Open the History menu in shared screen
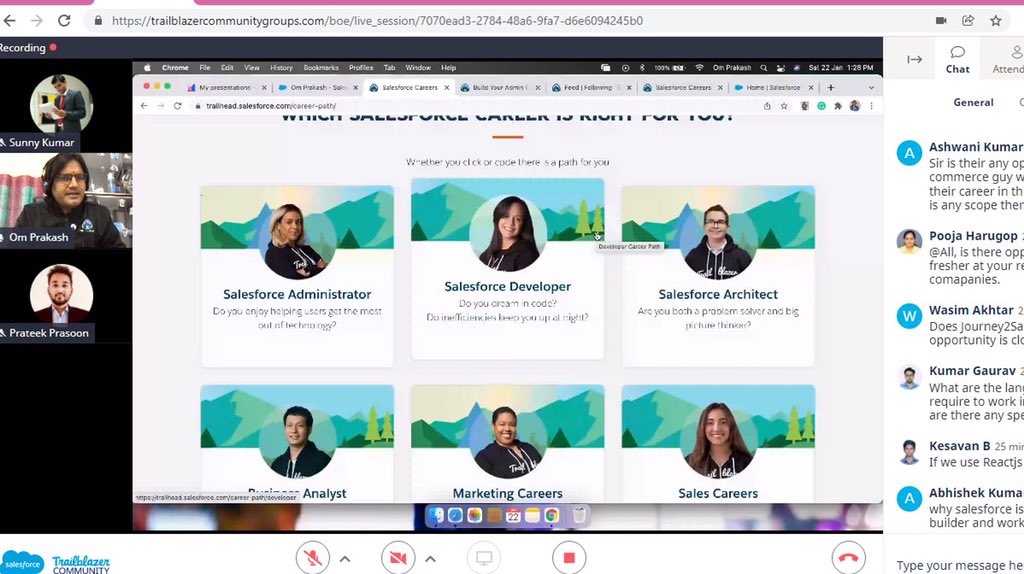The height and width of the screenshot is (574, 1024). coord(281,68)
